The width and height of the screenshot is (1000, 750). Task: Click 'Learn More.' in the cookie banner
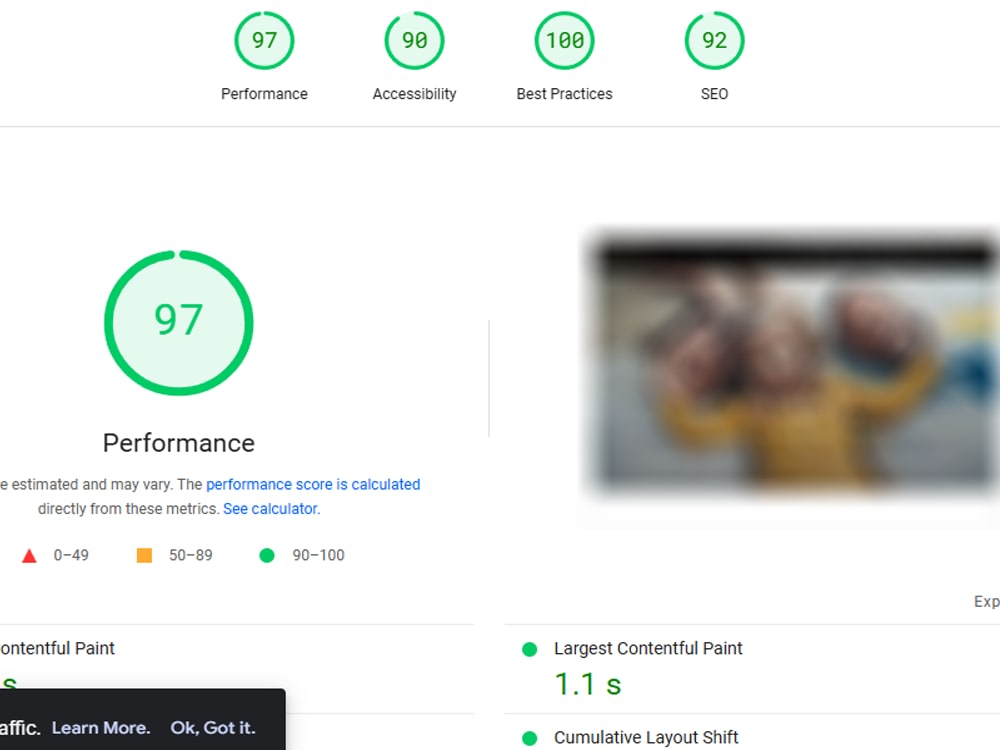(101, 728)
